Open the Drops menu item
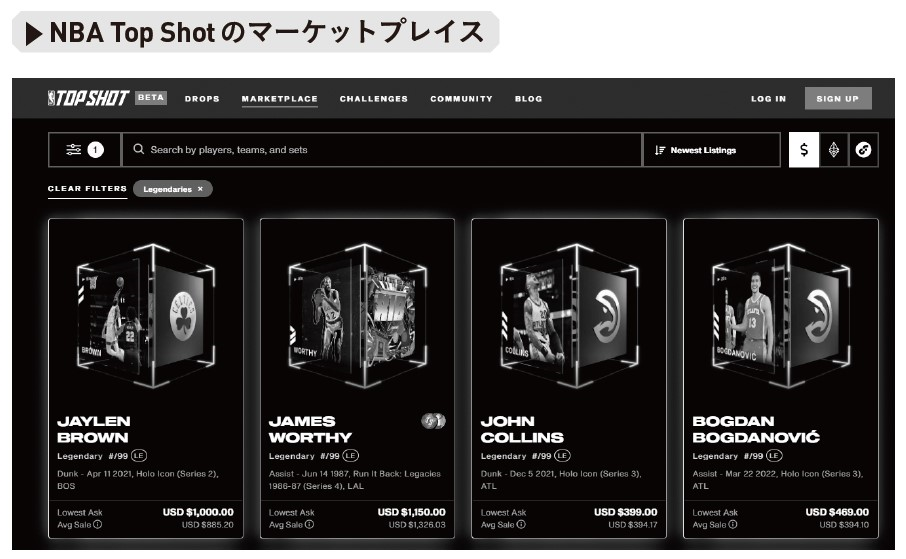 coord(202,99)
